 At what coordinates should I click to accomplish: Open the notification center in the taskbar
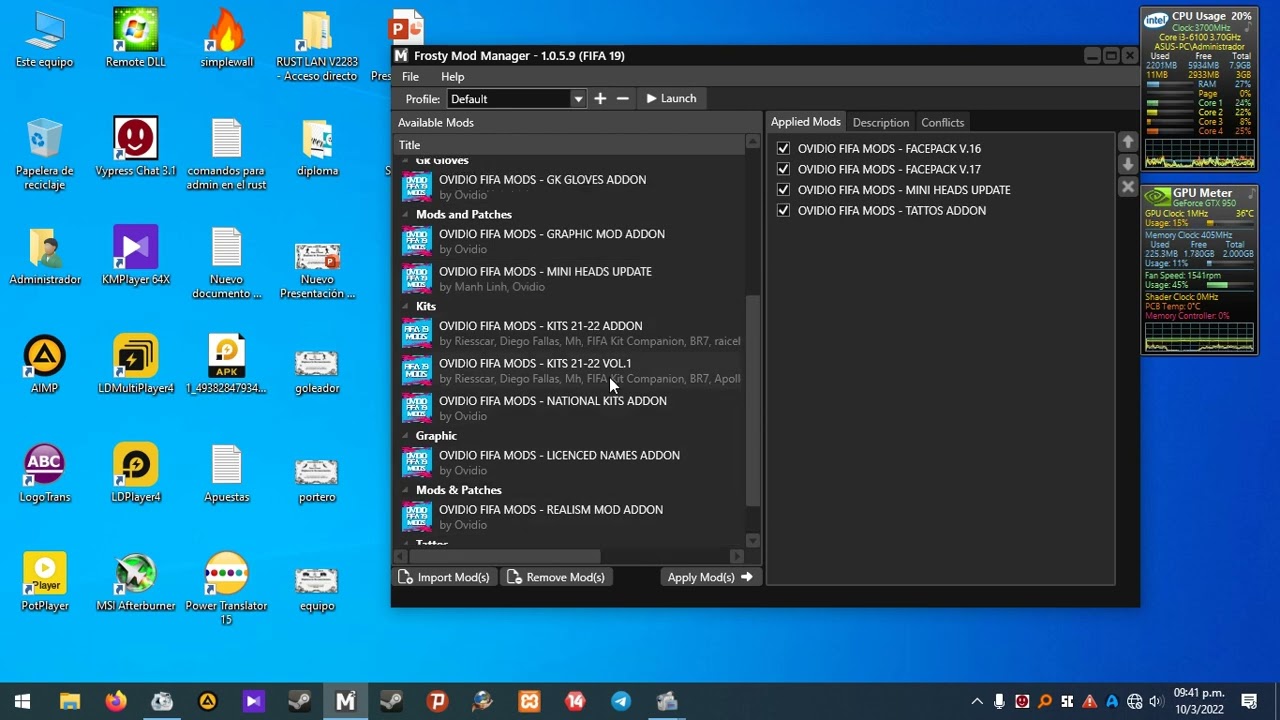point(1249,701)
